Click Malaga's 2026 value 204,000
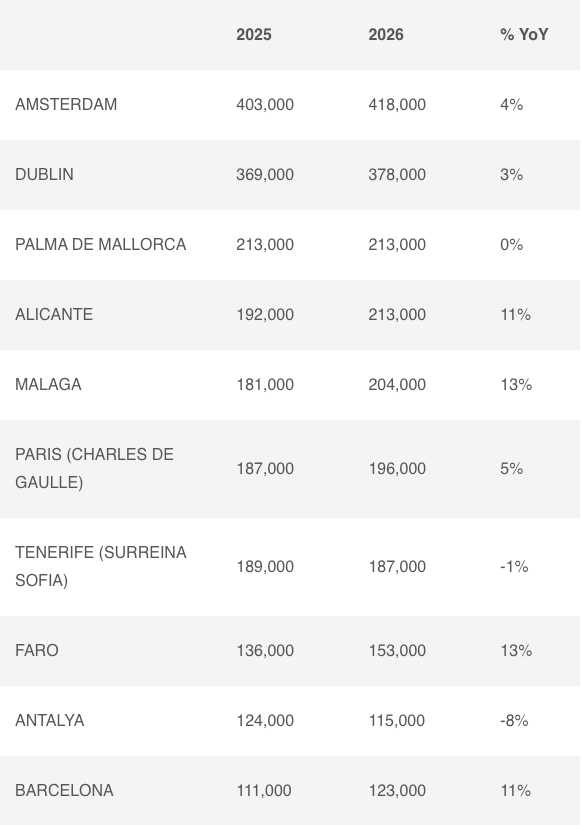The width and height of the screenshot is (581, 825). tap(397, 384)
